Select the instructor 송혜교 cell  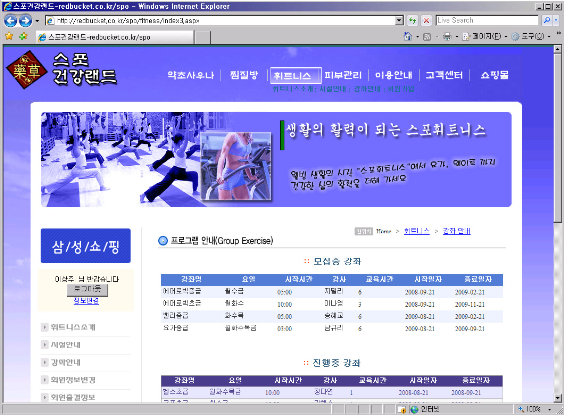point(333,315)
